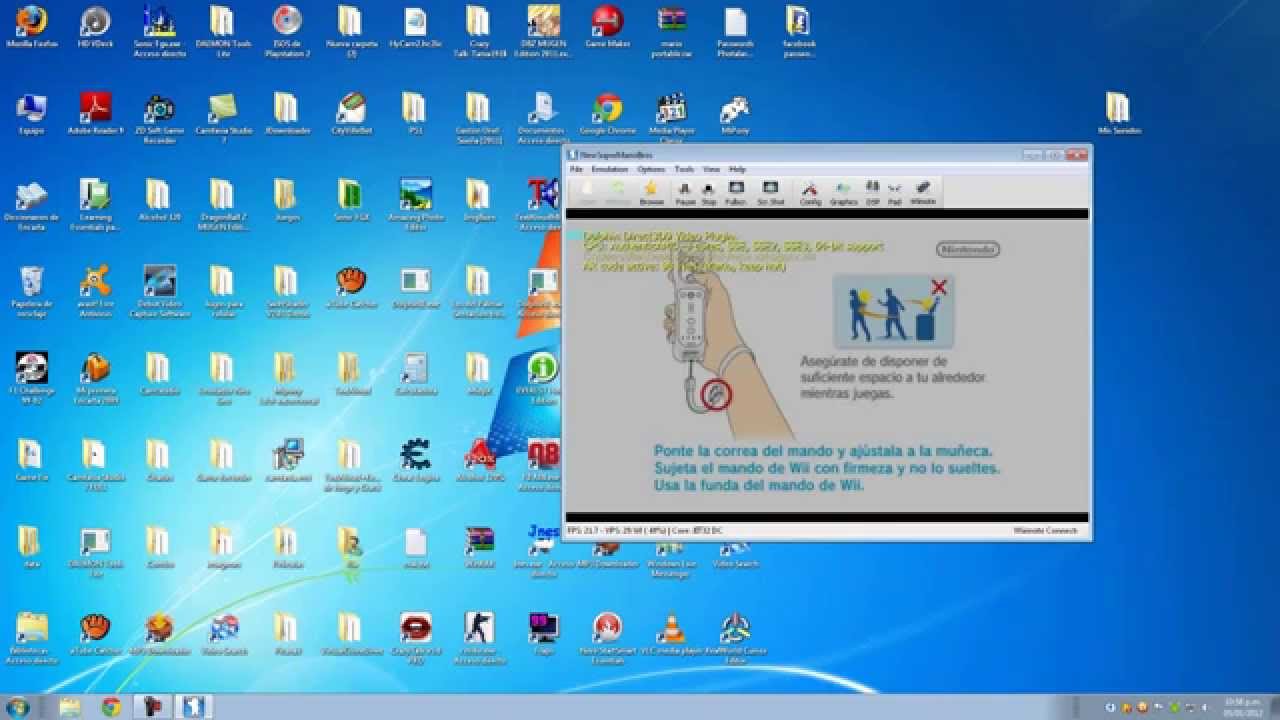This screenshot has height=720, width=1280.
Task: Open the Options menu
Action: tap(651, 169)
